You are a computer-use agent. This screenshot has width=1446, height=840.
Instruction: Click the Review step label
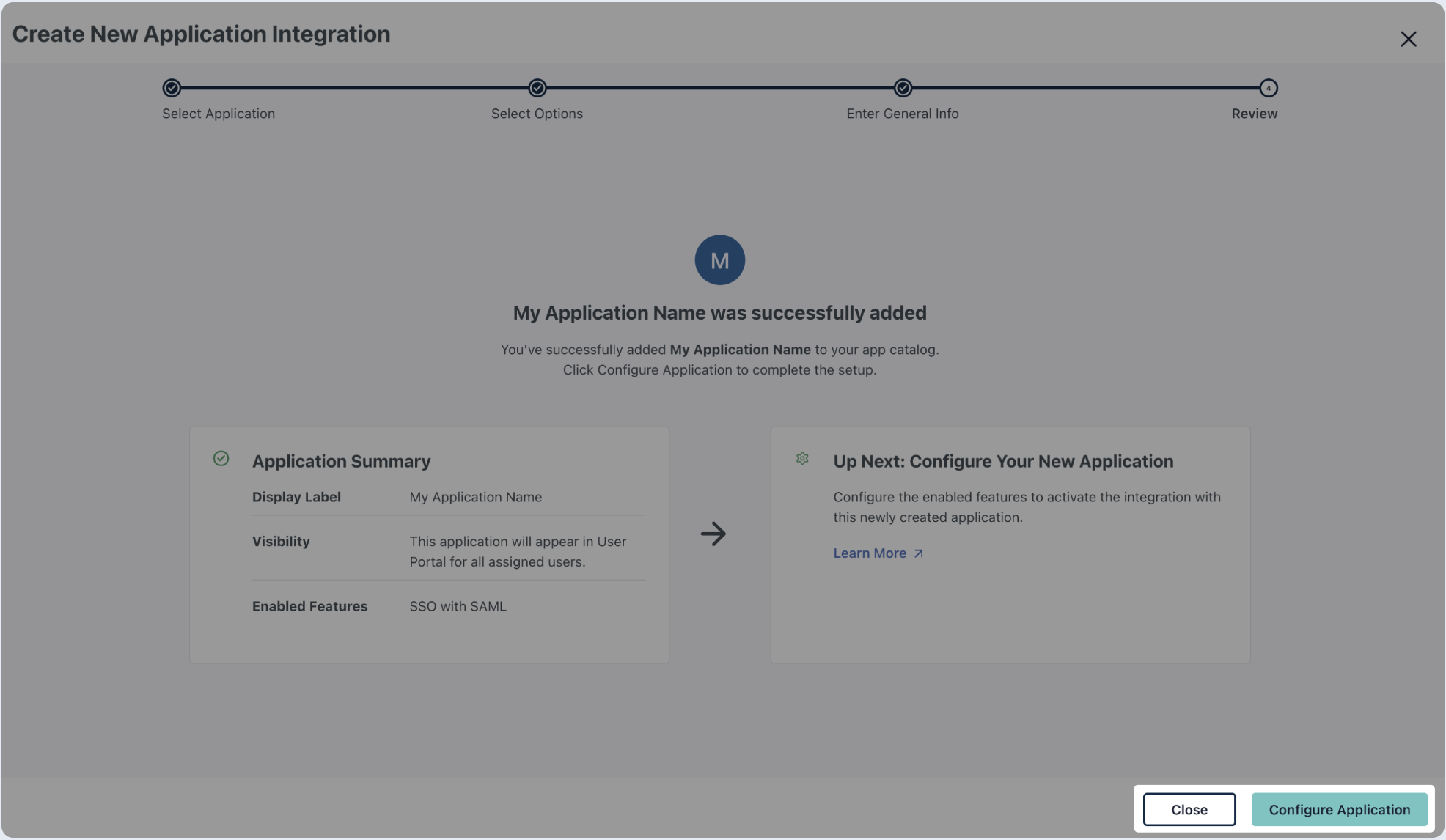1254,114
